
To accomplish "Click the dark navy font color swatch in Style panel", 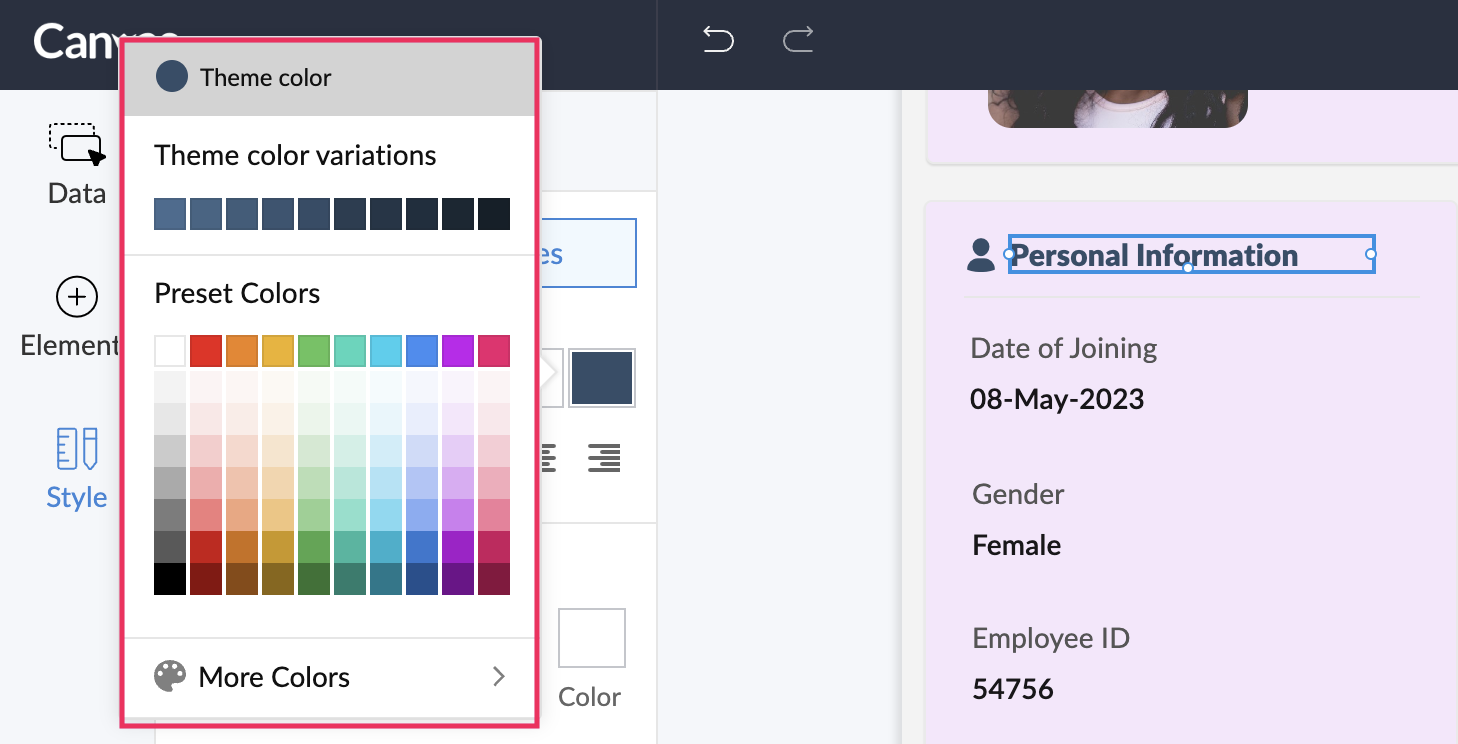I will [x=602, y=378].
